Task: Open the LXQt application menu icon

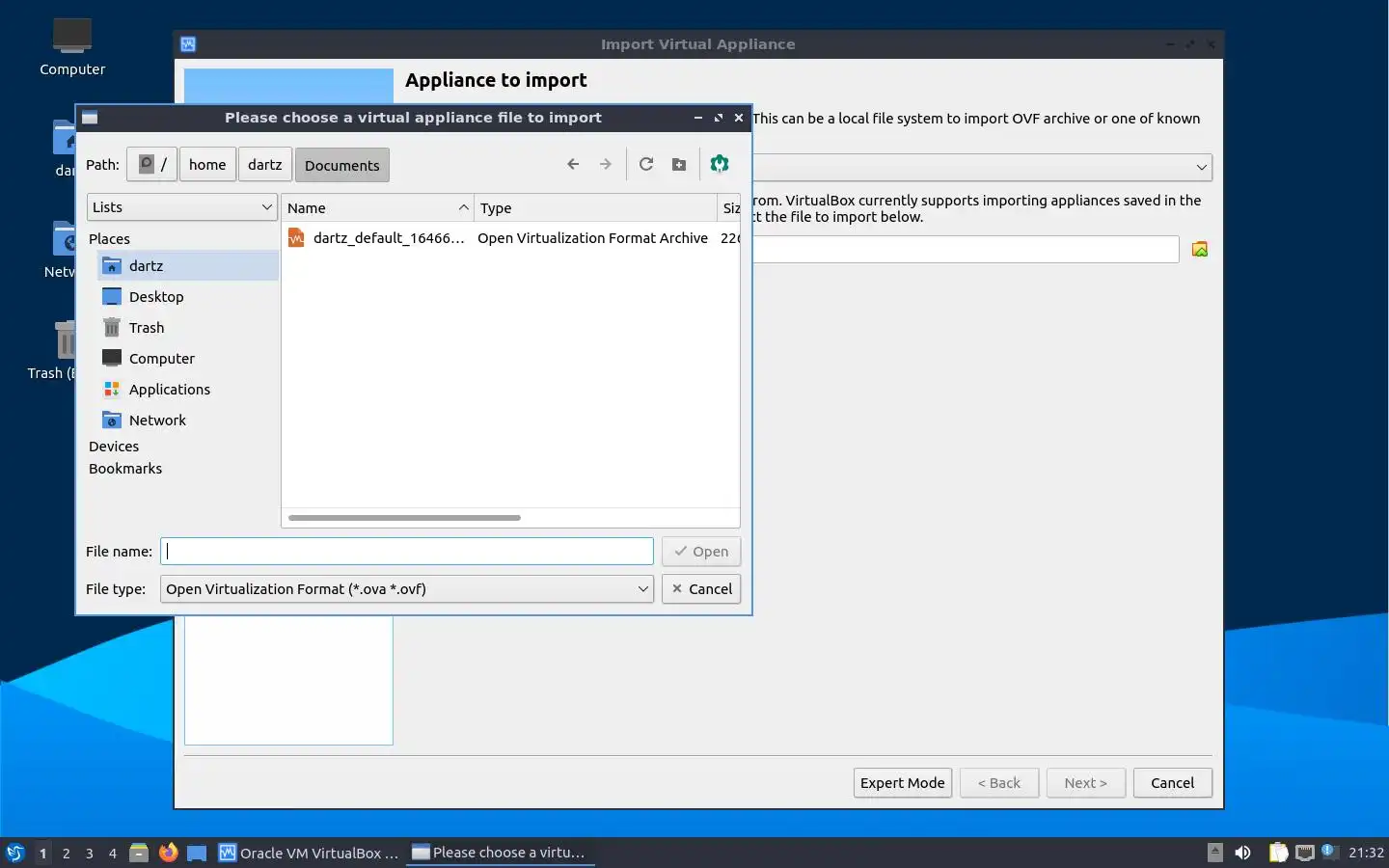Action: point(15,853)
